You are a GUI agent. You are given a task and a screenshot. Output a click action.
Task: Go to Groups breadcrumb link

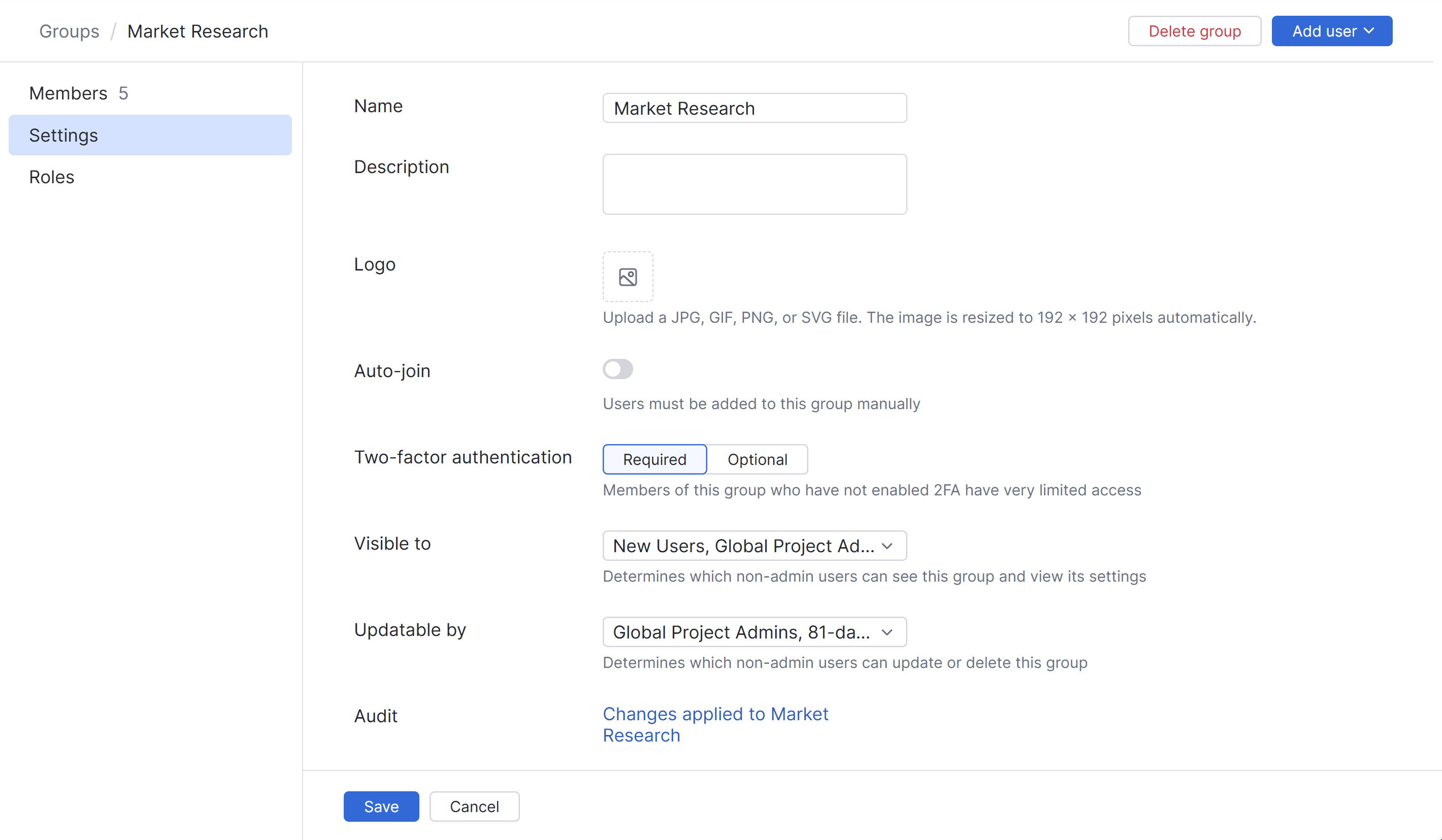(69, 31)
